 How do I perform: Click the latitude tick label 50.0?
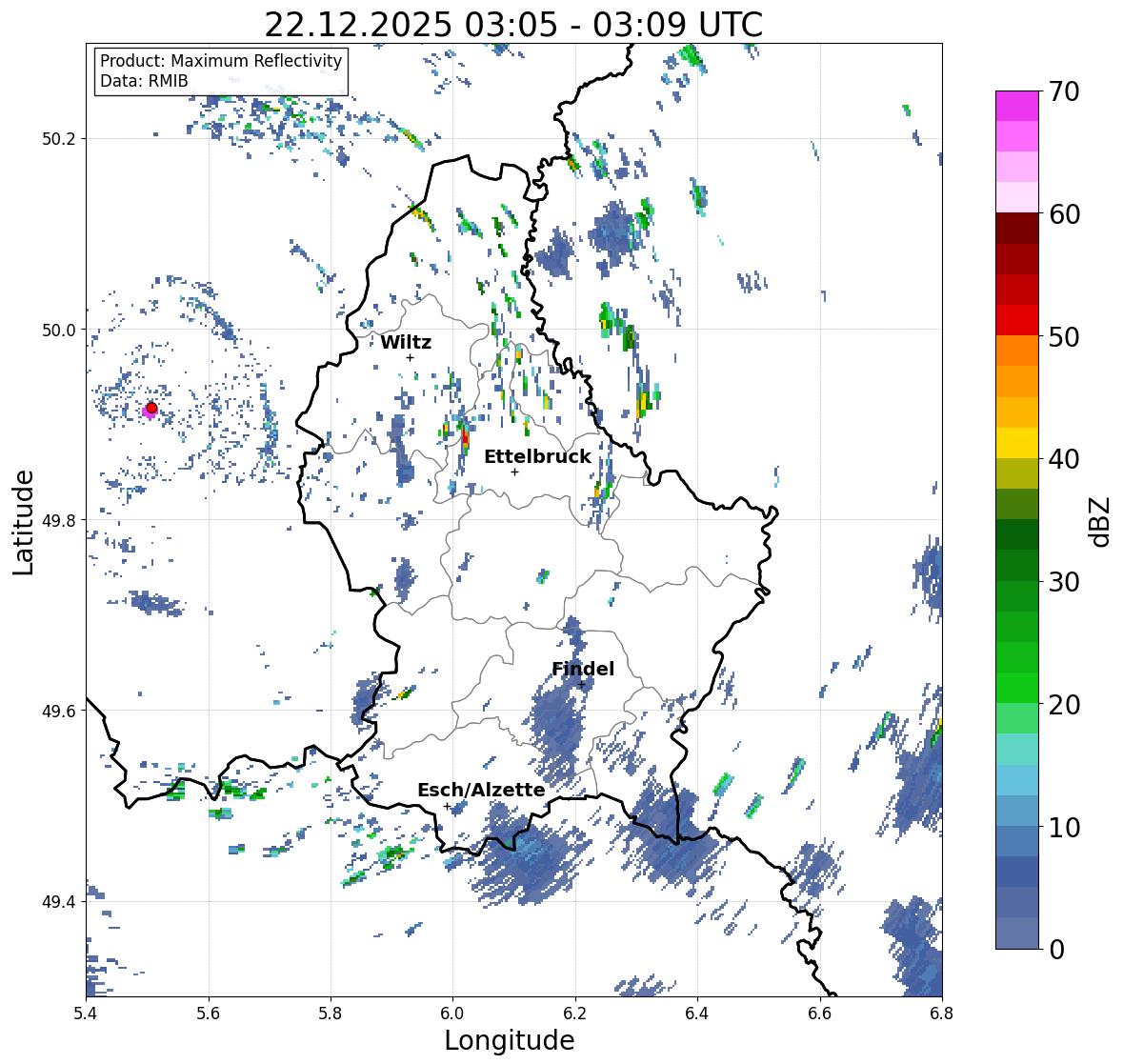point(59,331)
